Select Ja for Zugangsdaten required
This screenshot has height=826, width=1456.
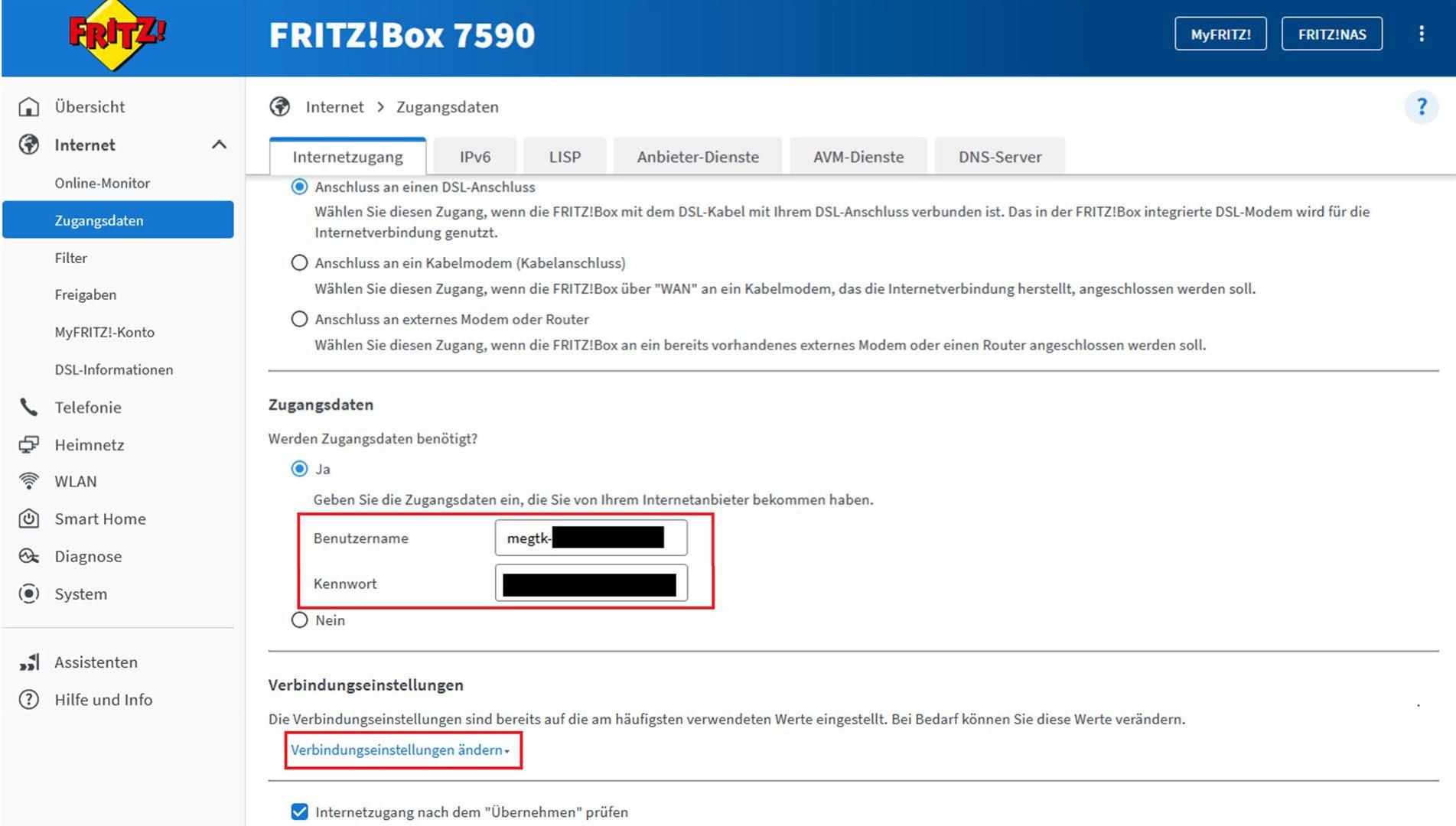pyautogui.click(x=299, y=469)
